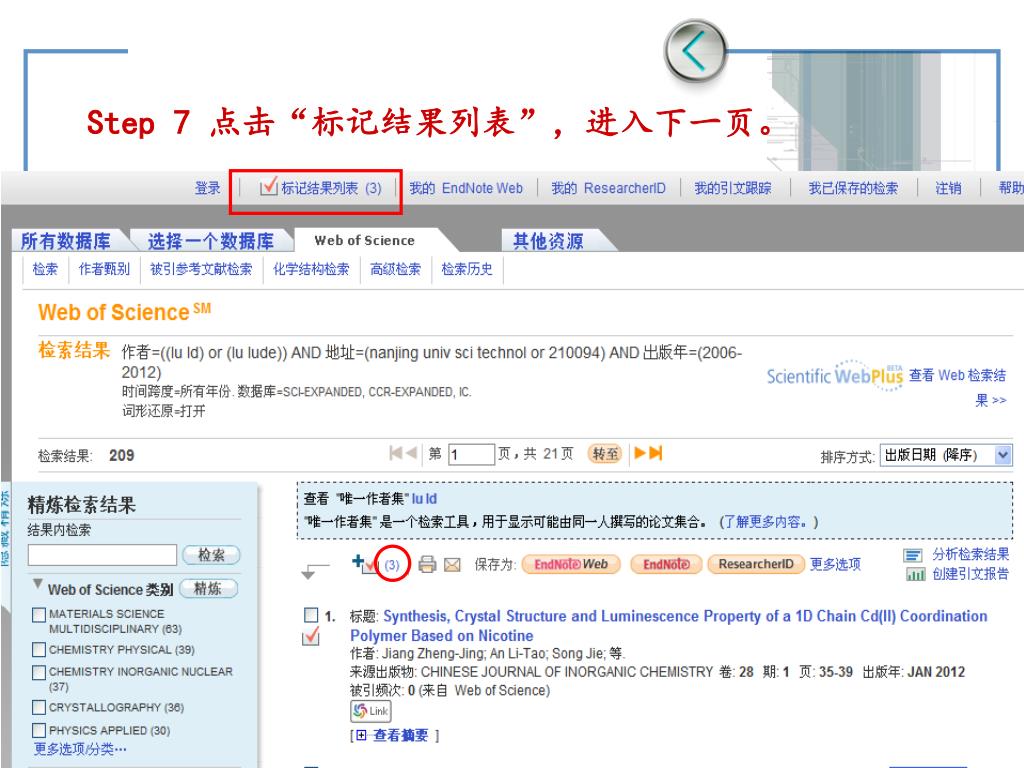Click the 检索 button in refine panel
The image size is (1024, 768).
pyautogui.click(x=211, y=555)
